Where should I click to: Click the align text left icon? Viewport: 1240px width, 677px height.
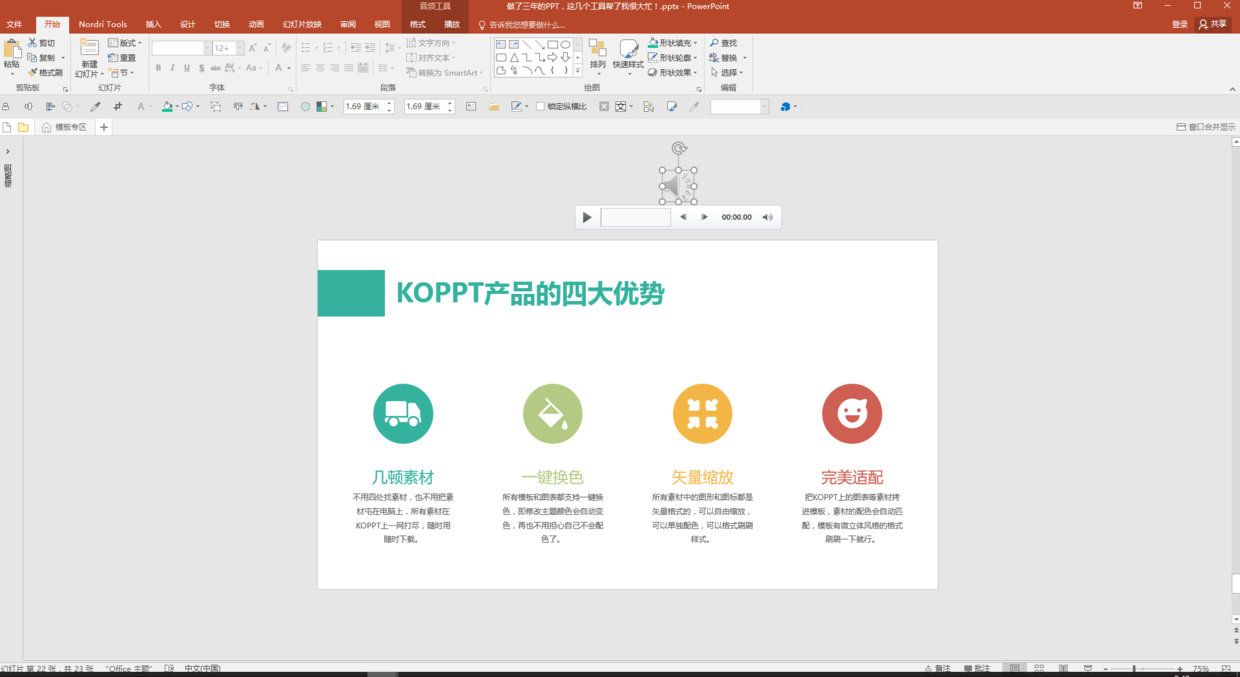(x=306, y=68)
